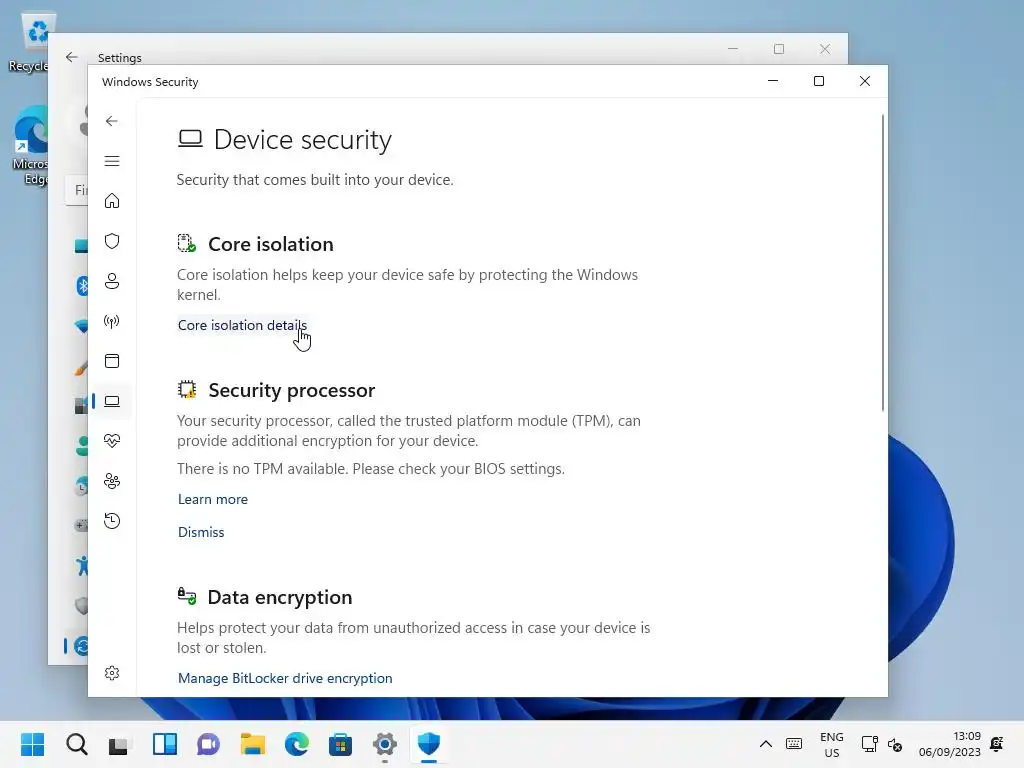Screen dimensions: 1024x768
Task: Select the 'Device security' page title
Action: [302, 140]
